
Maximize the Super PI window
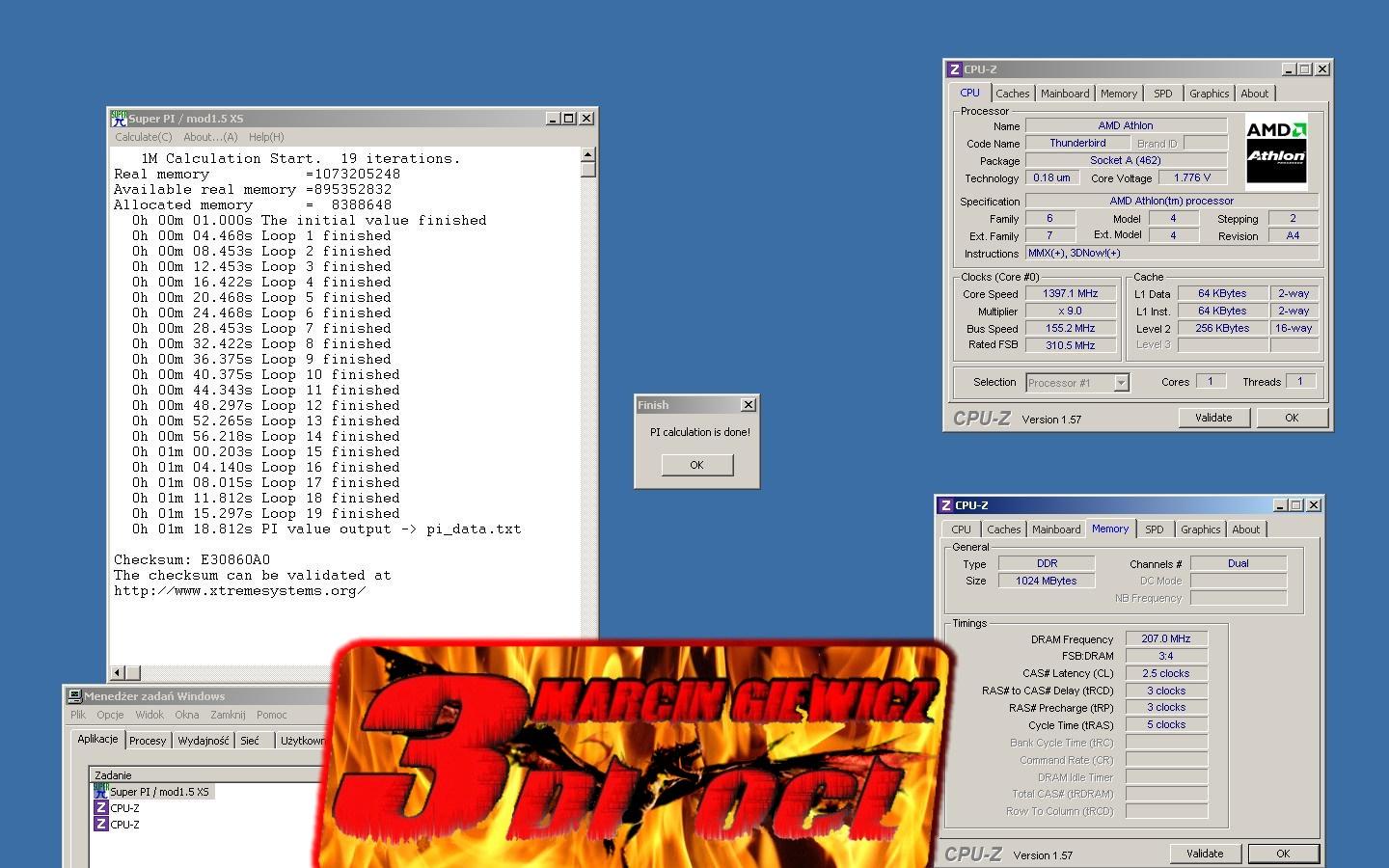pos(569,119)
